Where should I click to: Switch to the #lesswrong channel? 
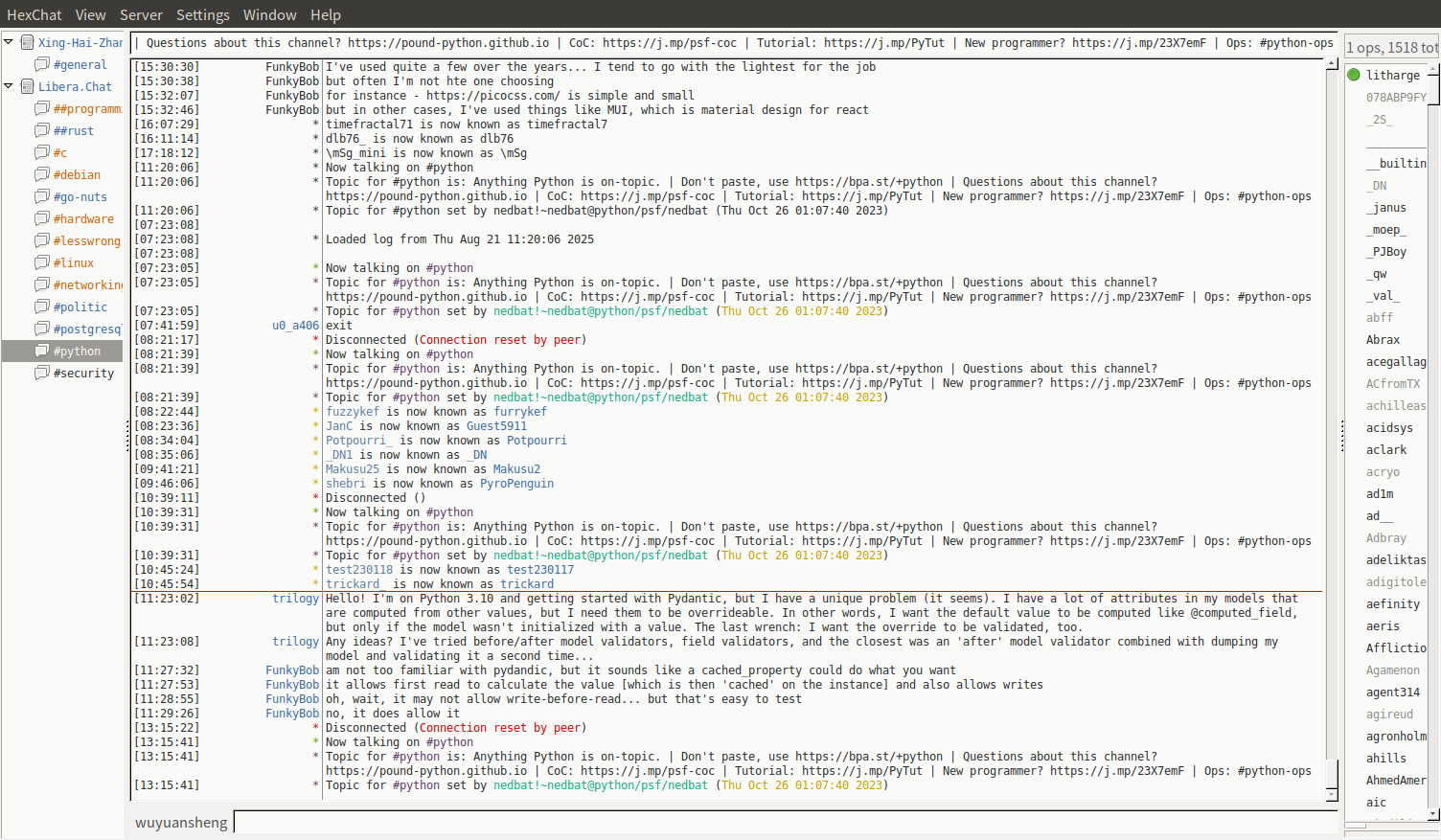[x=87, y=240]
